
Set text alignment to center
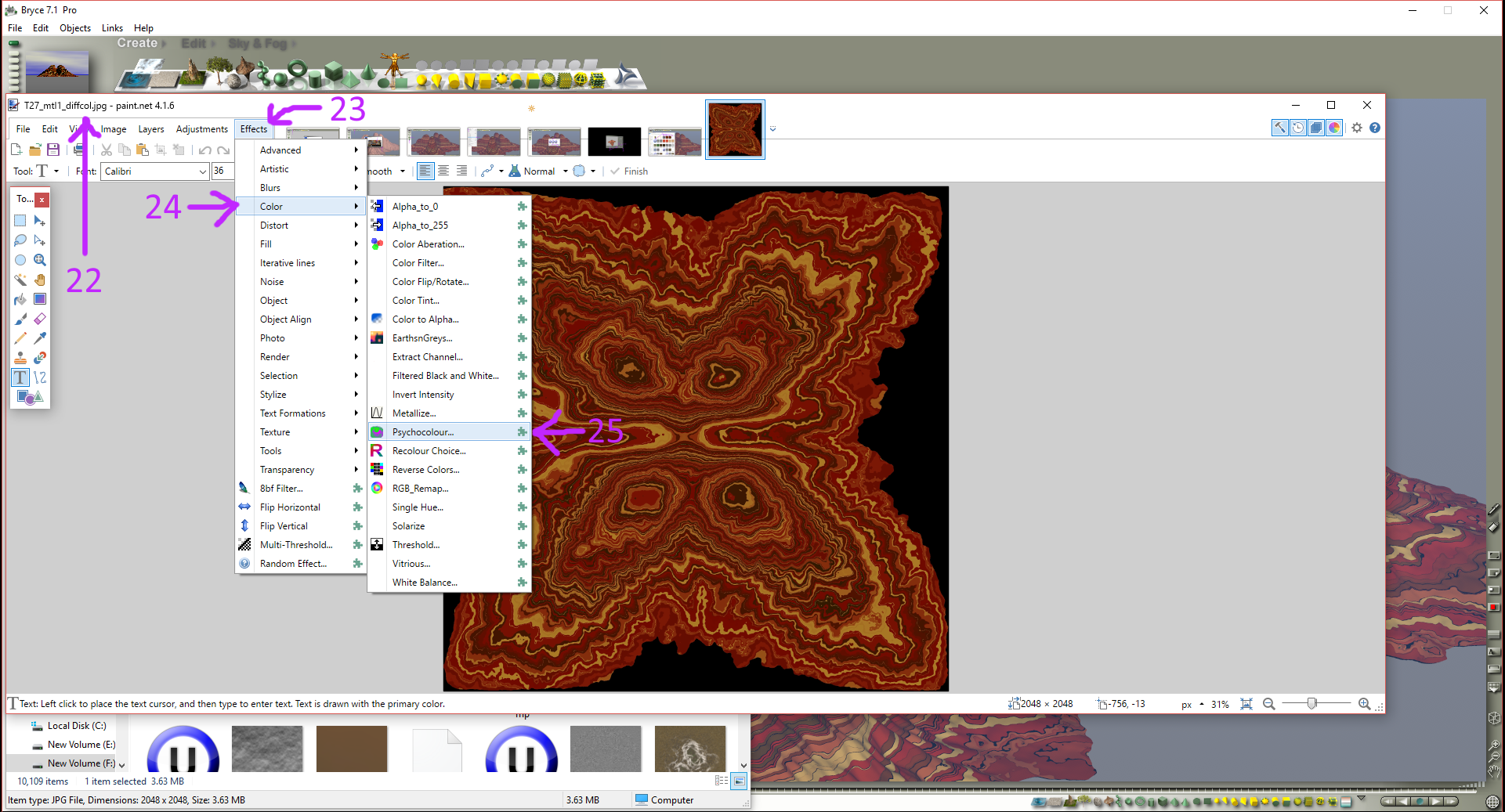tap(443, 171)
